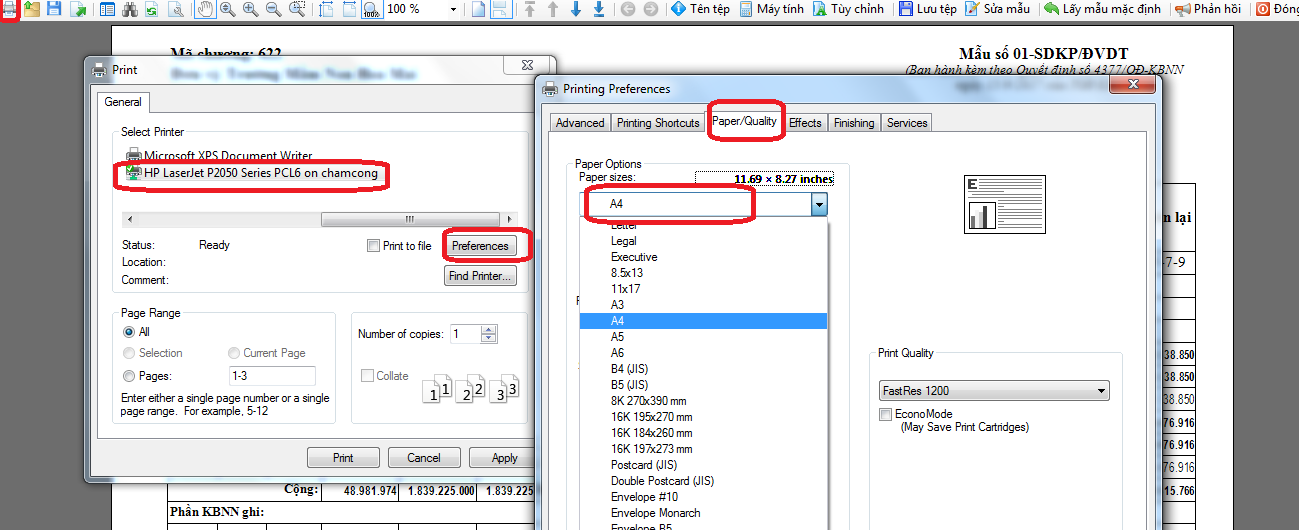This screenshot has height=530, width=1299.
Task: Switch to the Services tab
Action: pos(907,123)
